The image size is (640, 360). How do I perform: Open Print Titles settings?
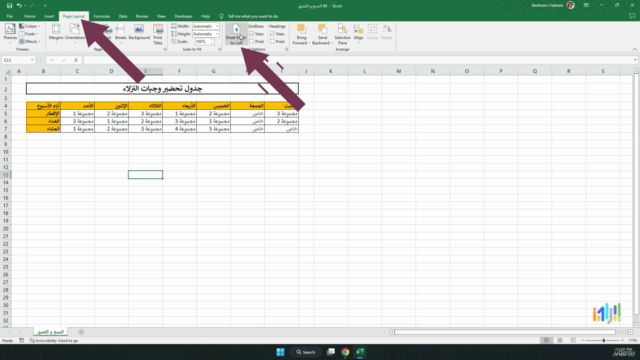(158, 34)
